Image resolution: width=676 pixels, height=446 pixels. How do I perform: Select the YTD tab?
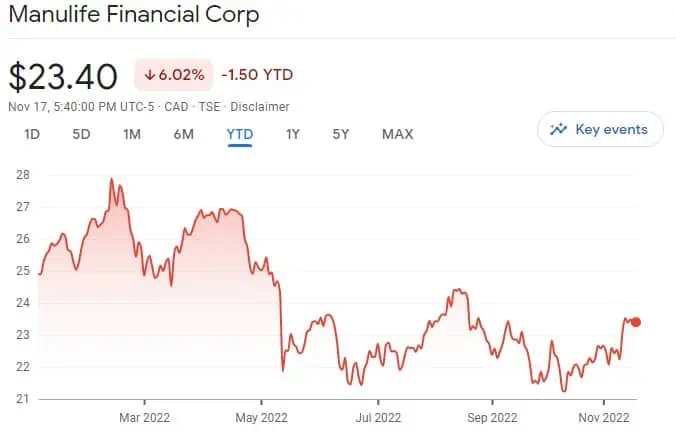(240, 134)
